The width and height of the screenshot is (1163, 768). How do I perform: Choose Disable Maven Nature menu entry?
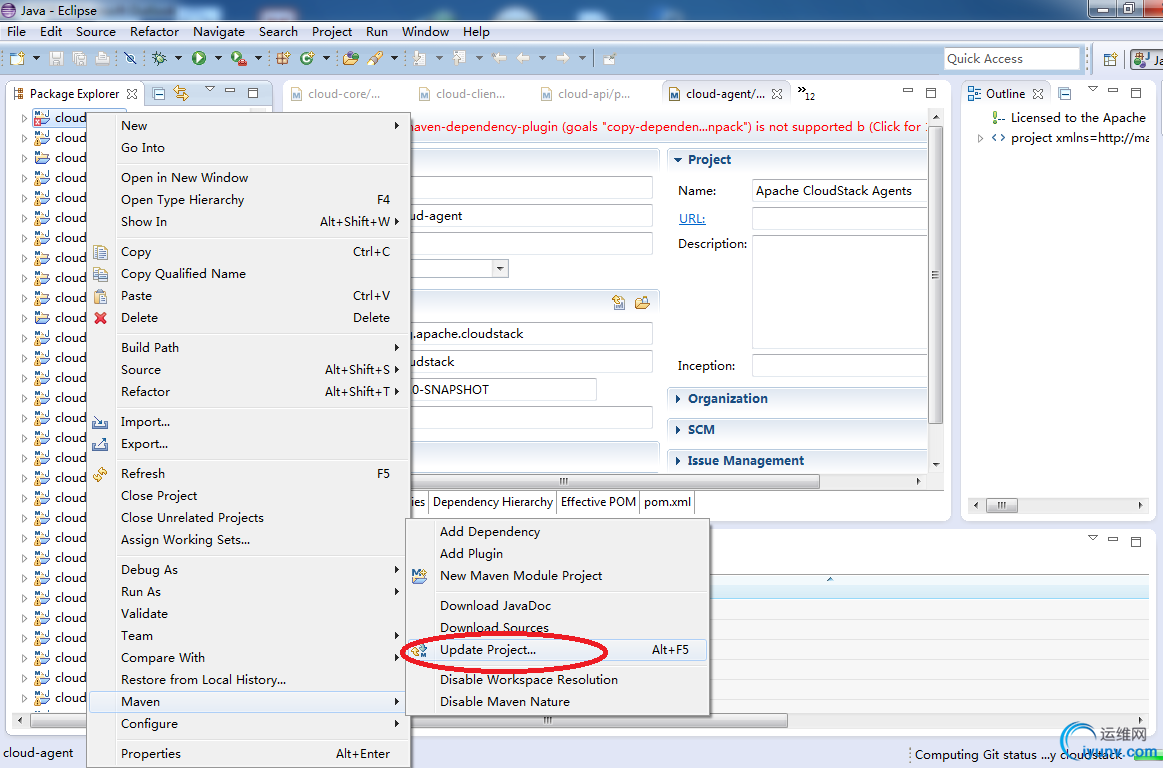(x=504, y=702)
